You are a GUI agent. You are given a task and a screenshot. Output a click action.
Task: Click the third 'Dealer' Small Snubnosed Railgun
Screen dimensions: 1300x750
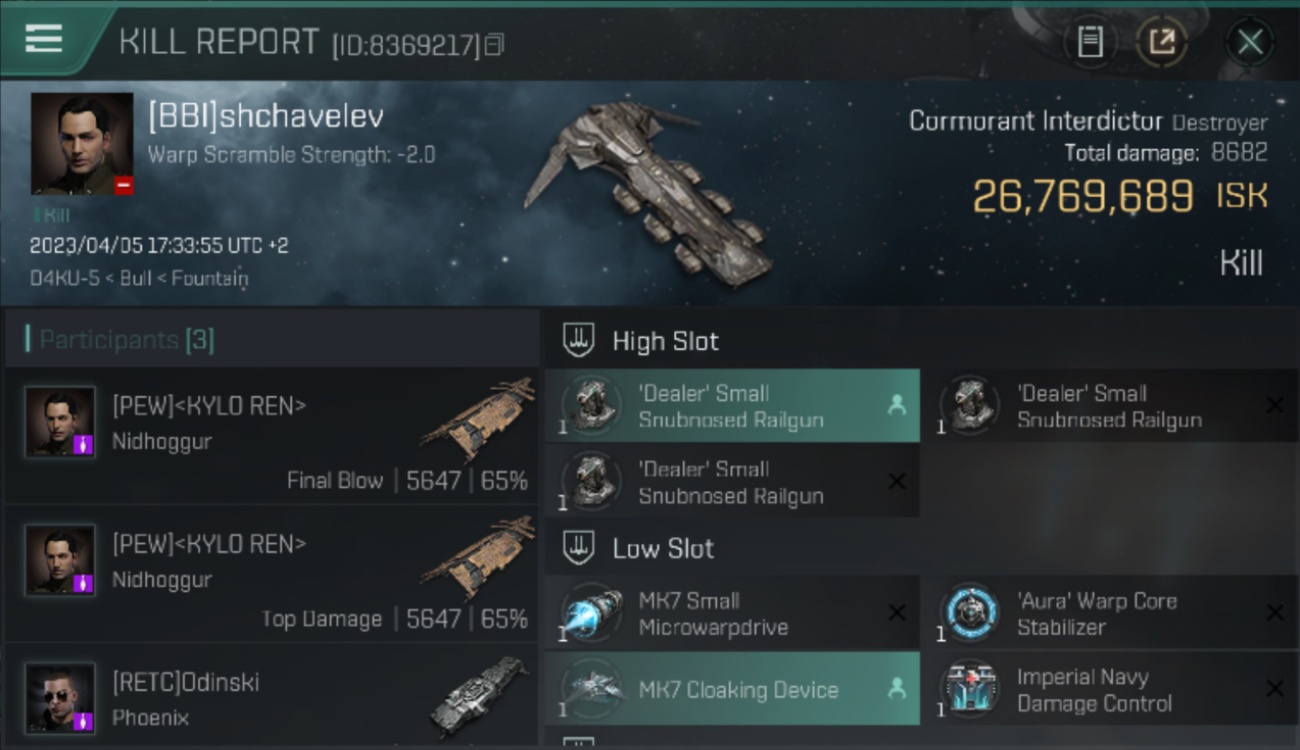pos(732,482)
